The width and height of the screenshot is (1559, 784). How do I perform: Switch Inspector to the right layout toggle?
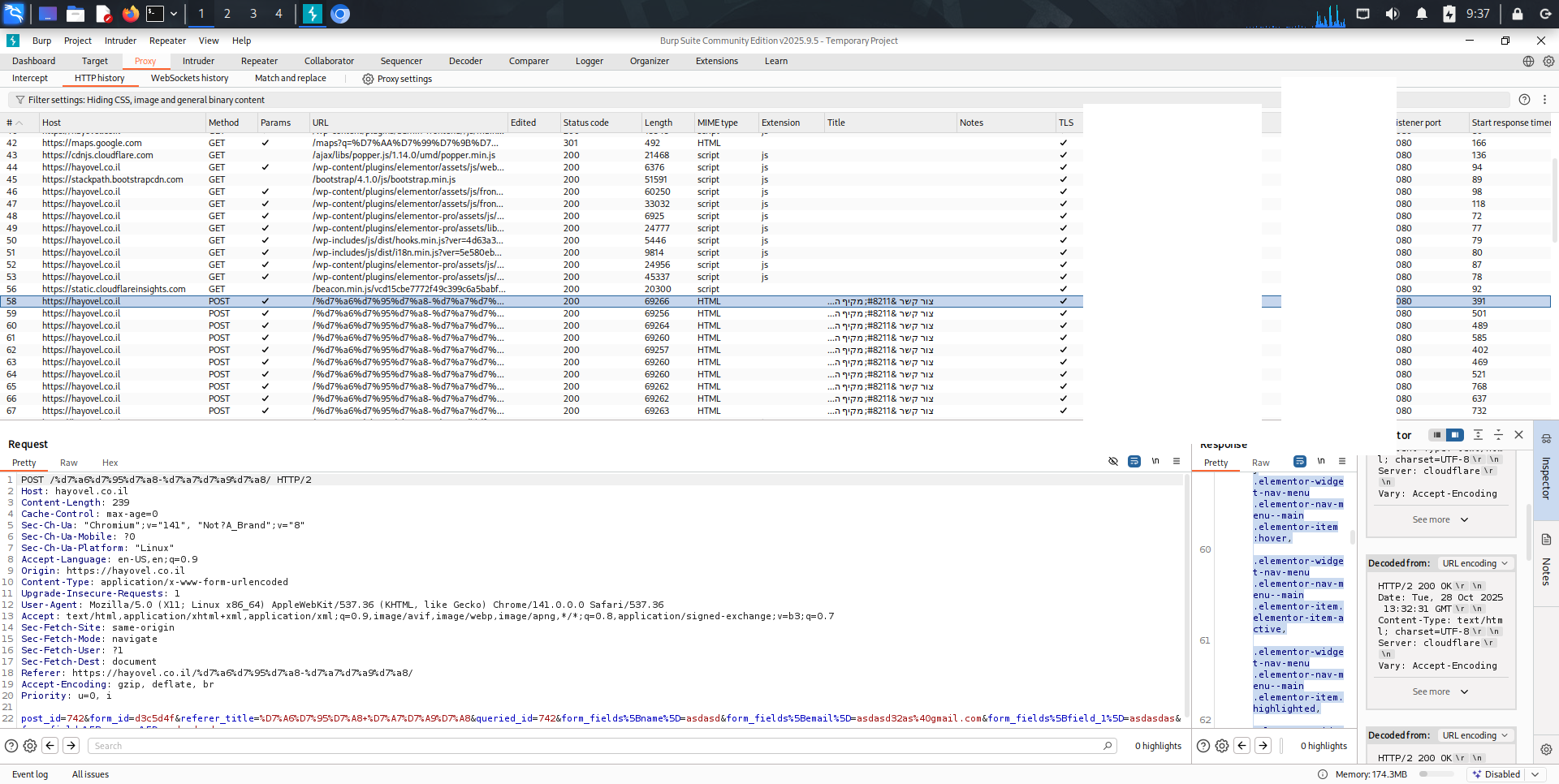click(1455, 435)
